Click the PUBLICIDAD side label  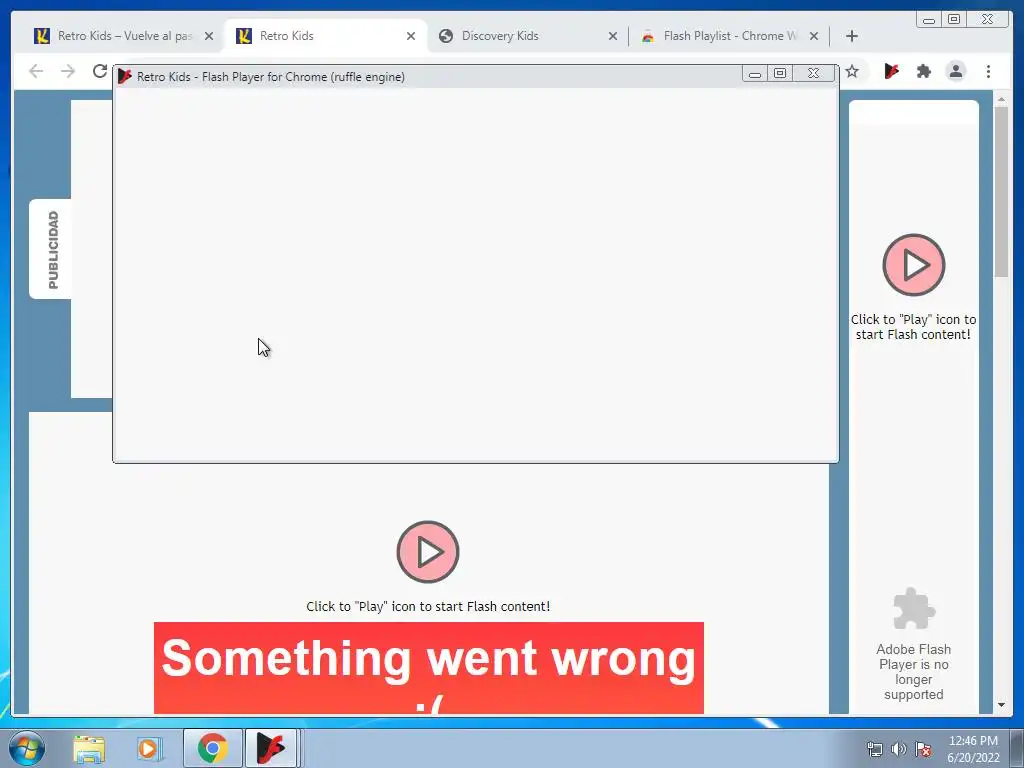52,249
